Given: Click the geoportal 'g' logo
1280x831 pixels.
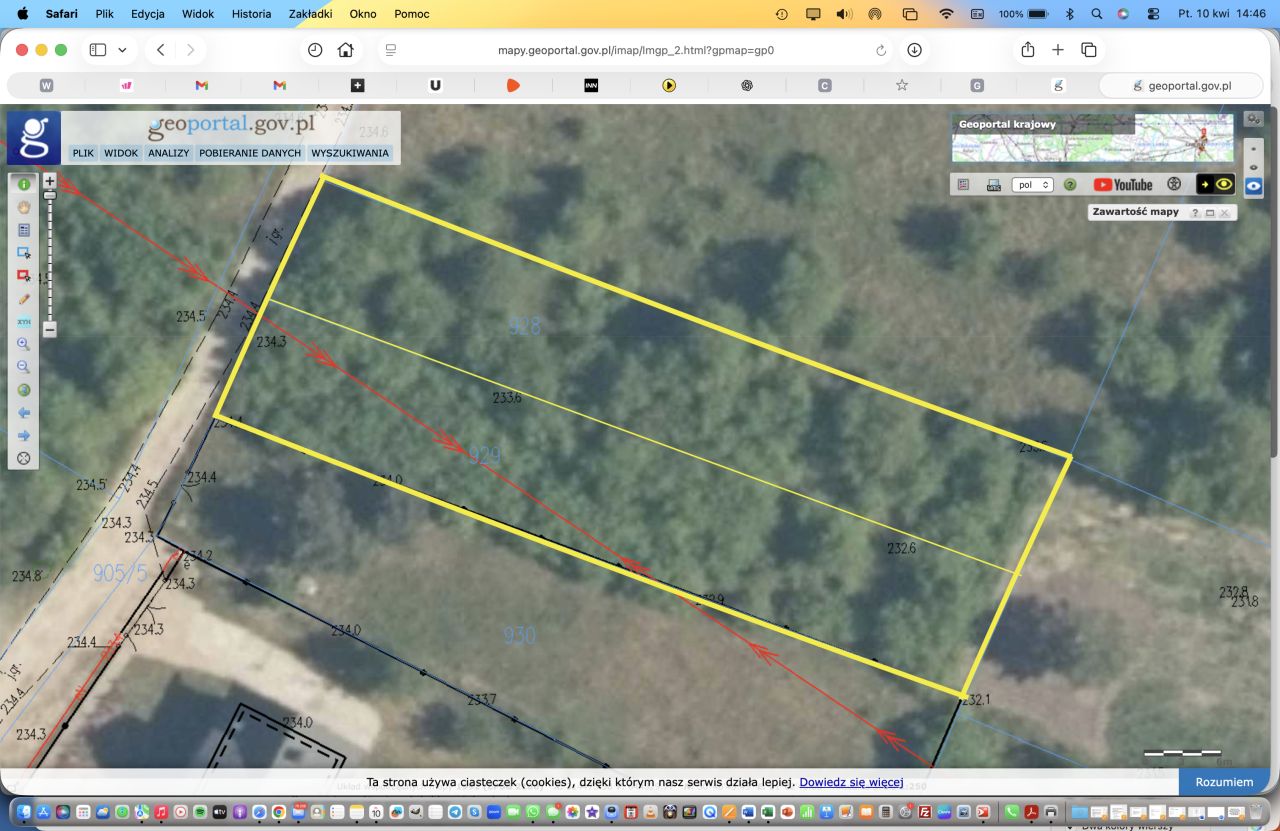Looking at the screenshot, I should click(34, 137).
